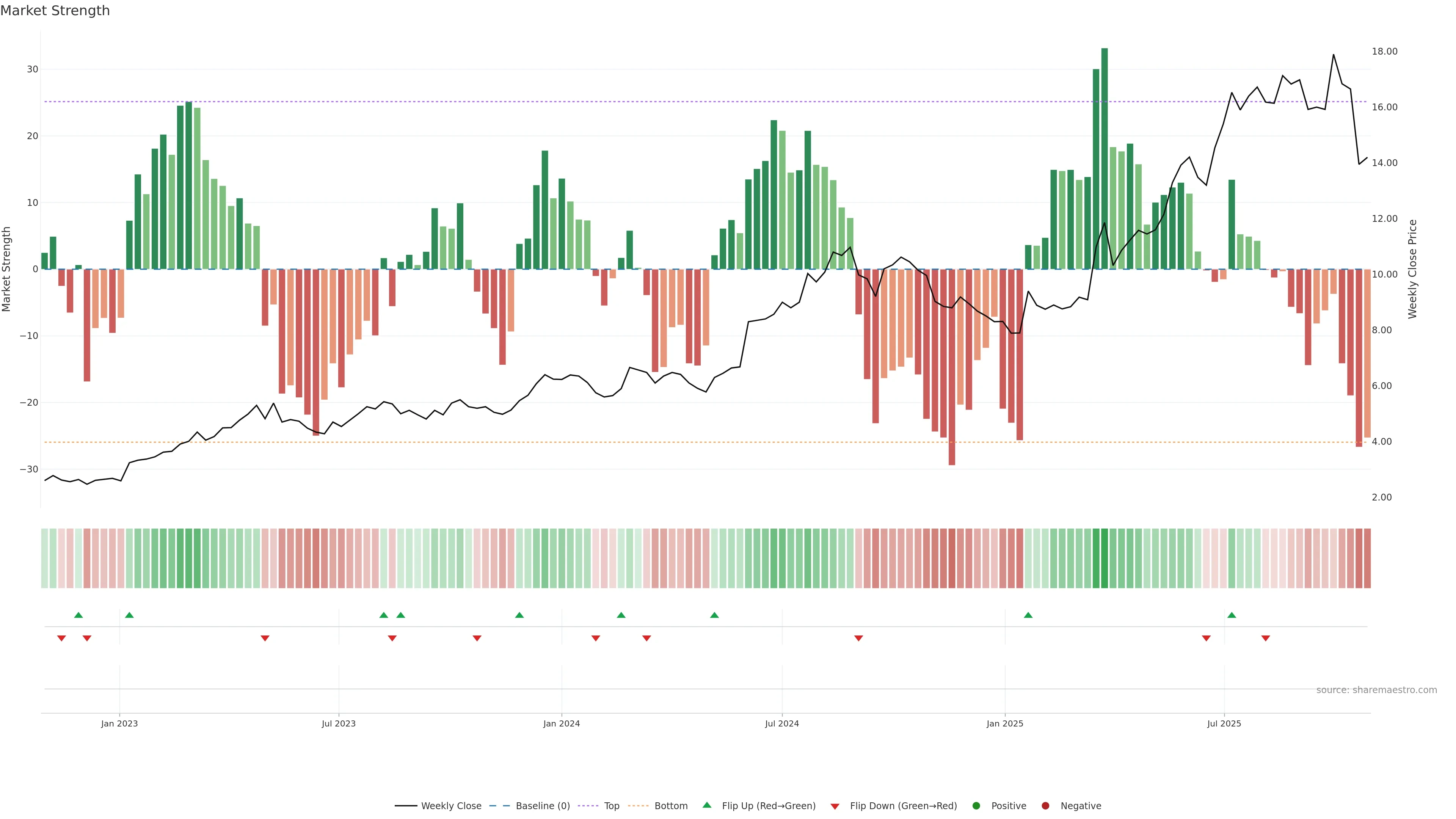Click the darkest green heatmap strip cell
Screen dimensions: 1456x819
(x=1105, y=559)
